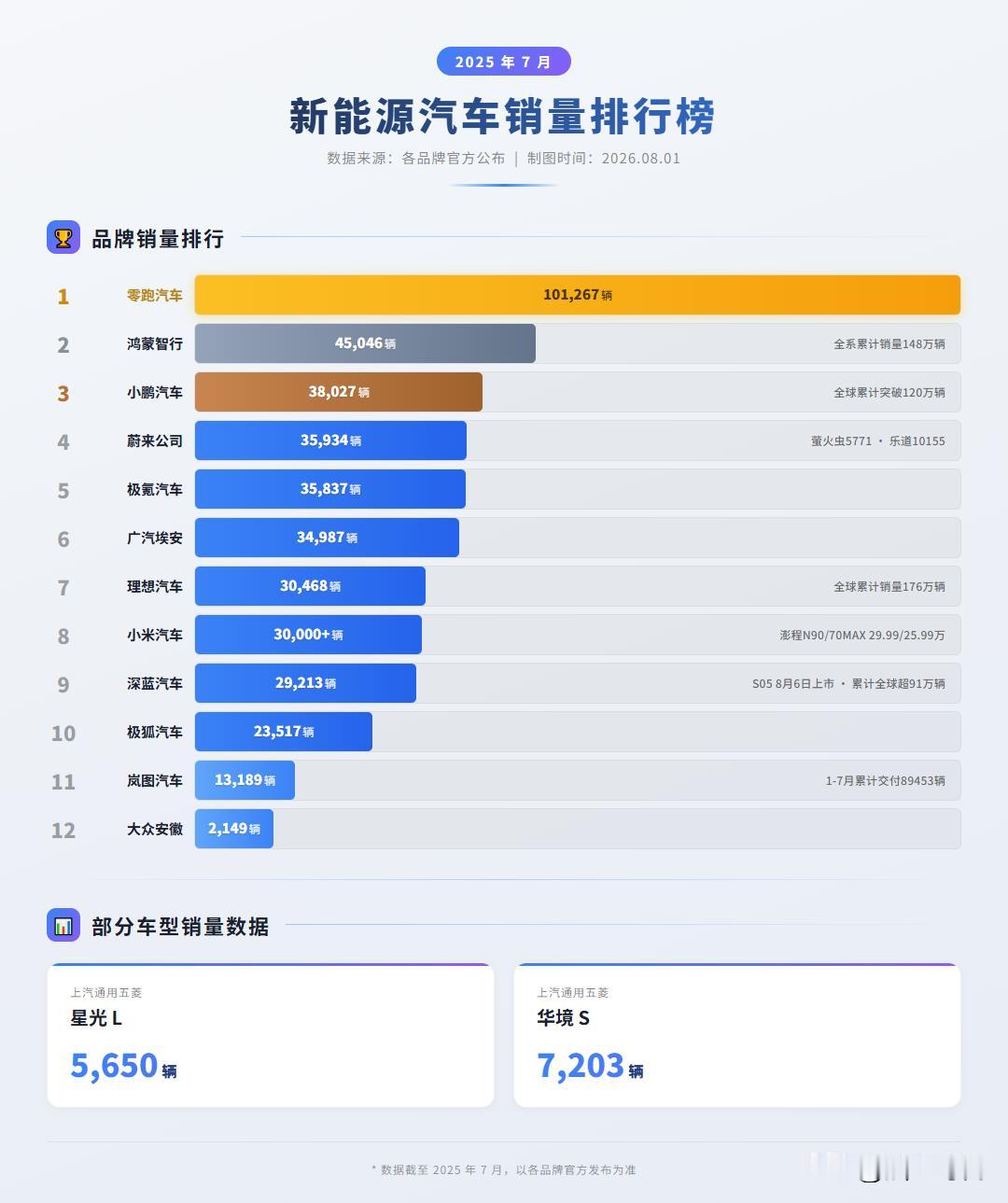Select the 零跑汽车 101,267辆 orange bar
The image size is (1008, 1203).
point(578,295)
